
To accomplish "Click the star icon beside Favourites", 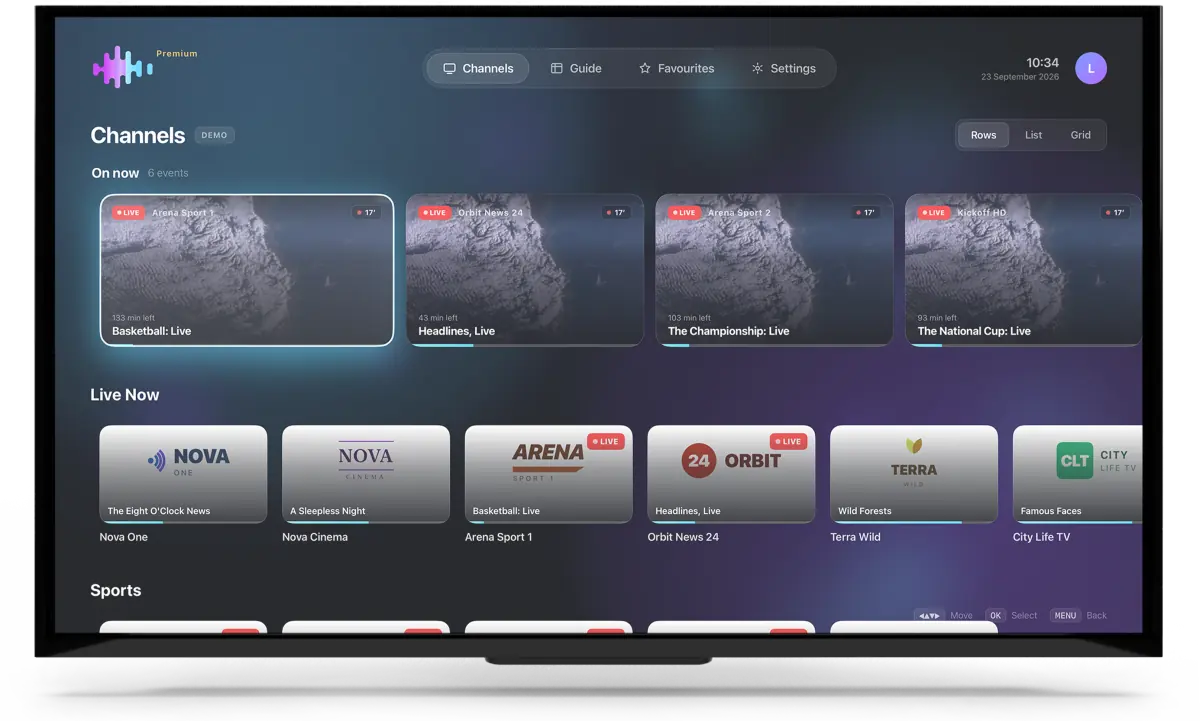I will tap(645, 68).
